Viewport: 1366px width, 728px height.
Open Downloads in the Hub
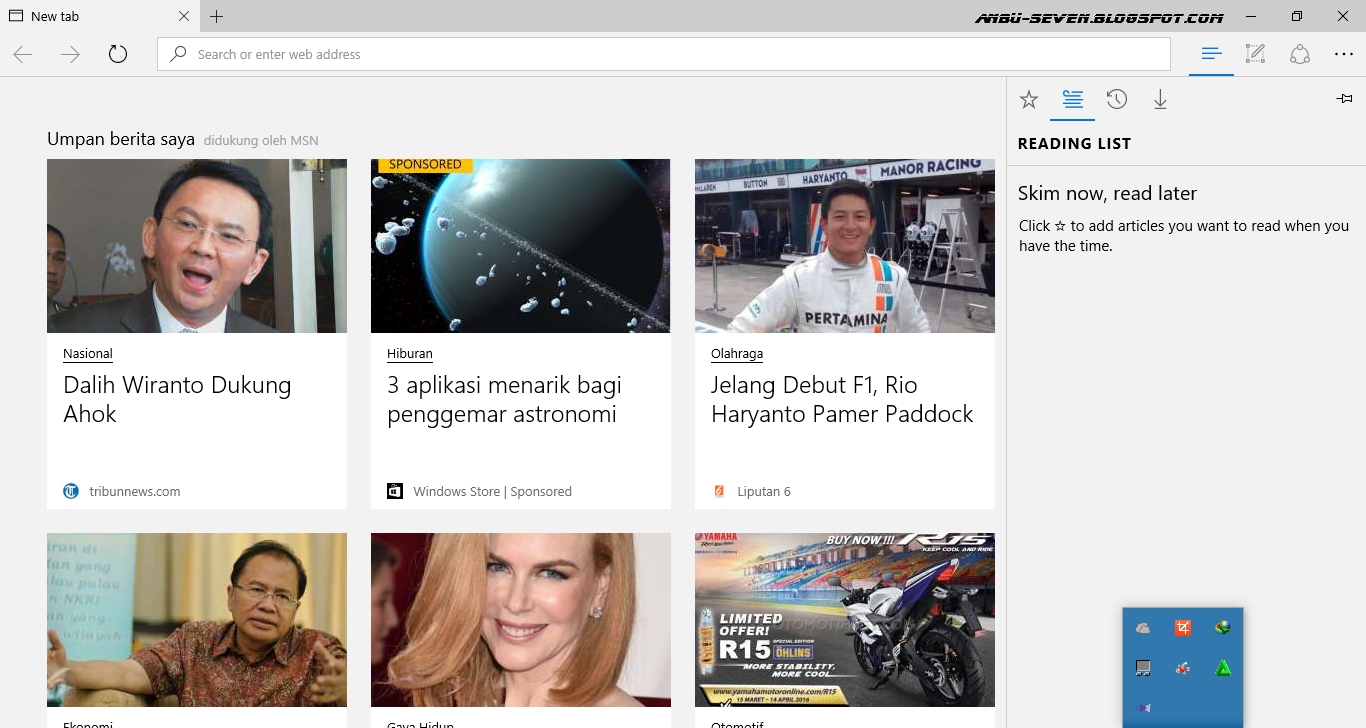click(1160, 99)
